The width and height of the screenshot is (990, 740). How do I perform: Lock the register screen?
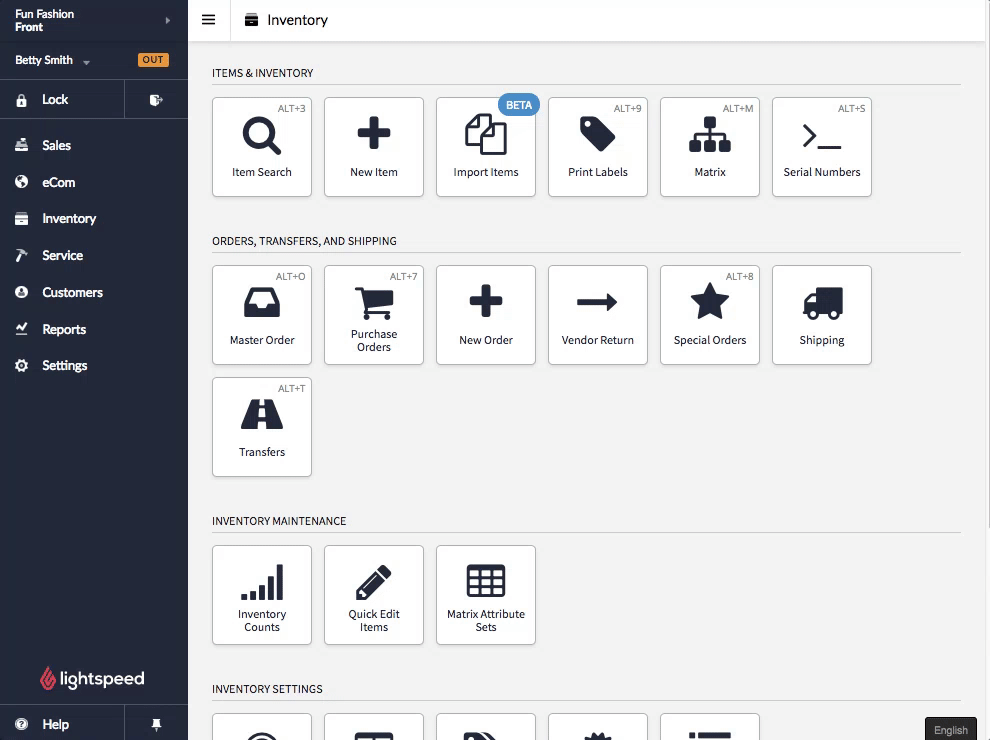62,100
